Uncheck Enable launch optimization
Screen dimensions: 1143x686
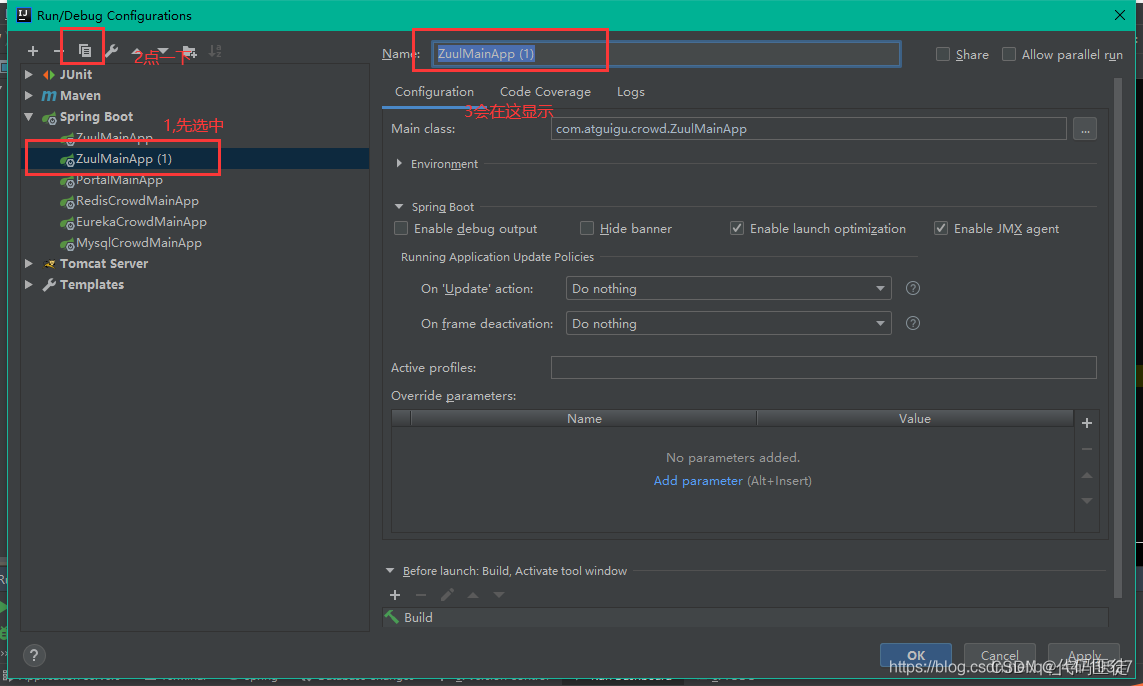(737, 228)
